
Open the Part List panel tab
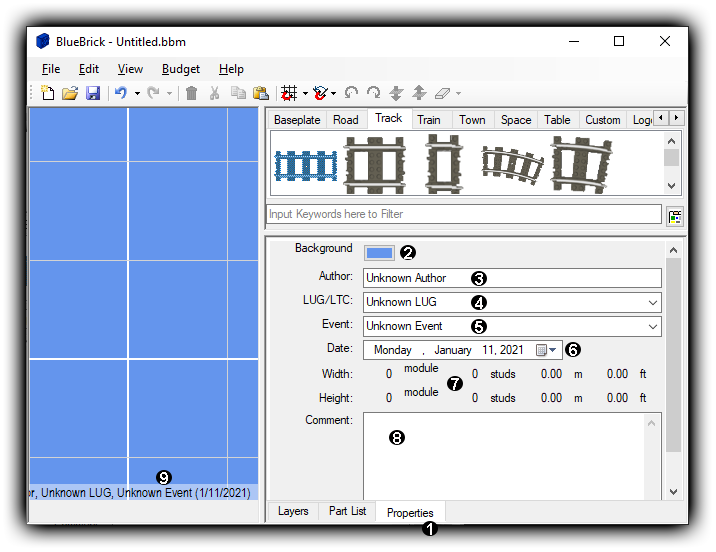click(347, 511)
